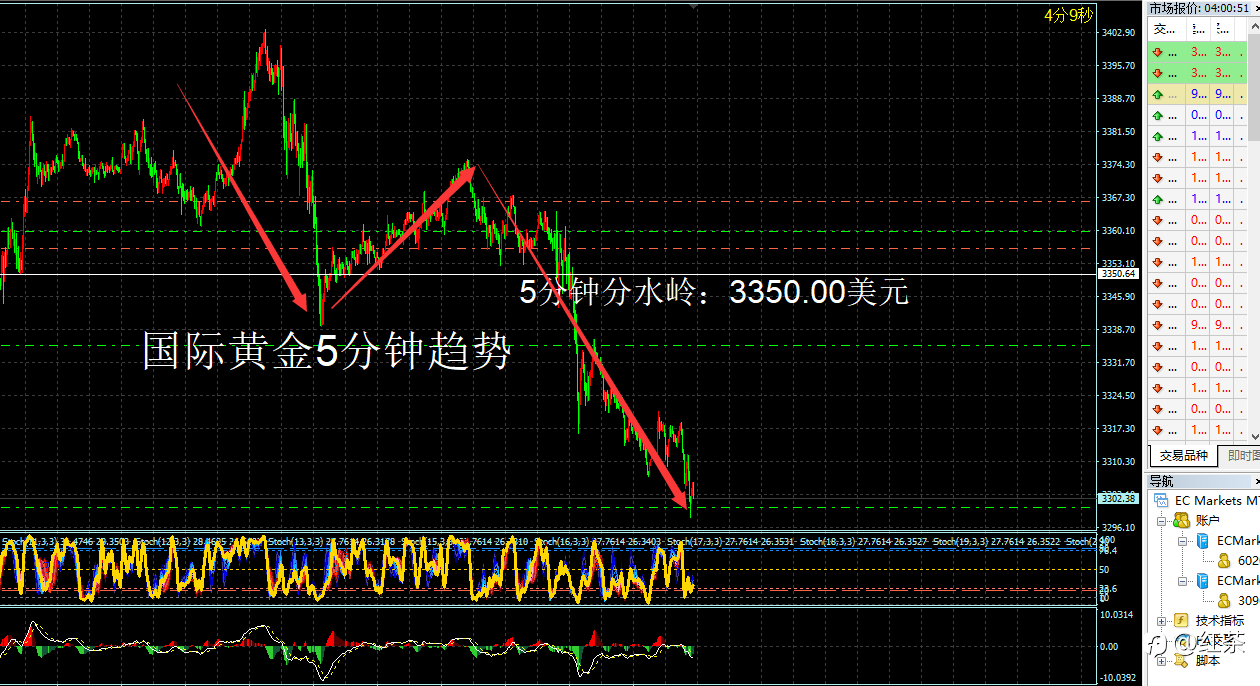Select account entry starting with 309
Viewport: 1260px width, 686px height.
point(1248,600)
